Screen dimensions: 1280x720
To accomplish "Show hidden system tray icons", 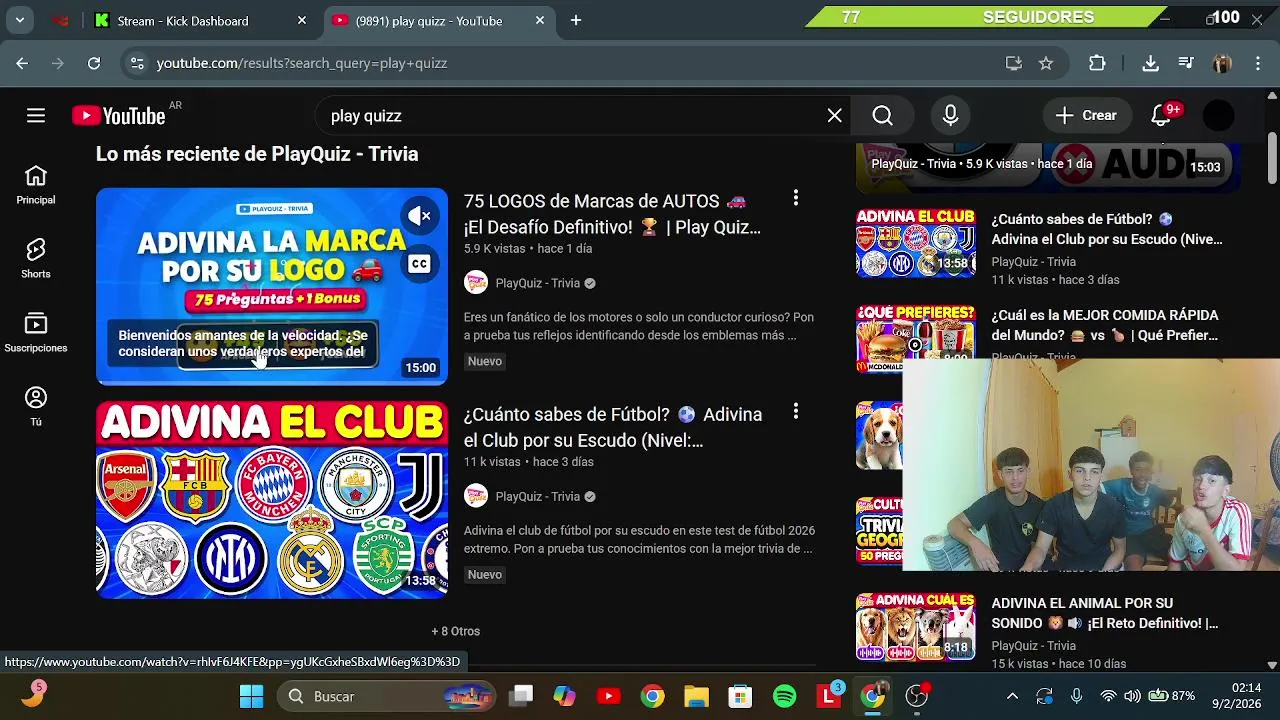I will point(1012,696).
